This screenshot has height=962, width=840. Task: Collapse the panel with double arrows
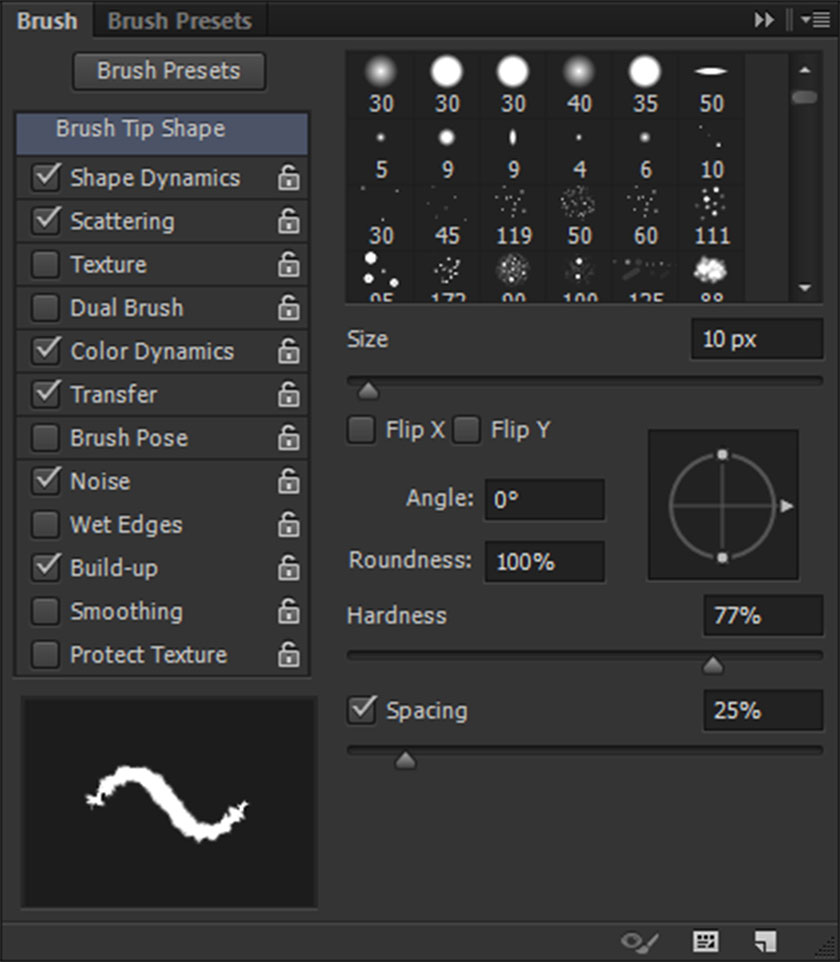(x=765, y=20)
